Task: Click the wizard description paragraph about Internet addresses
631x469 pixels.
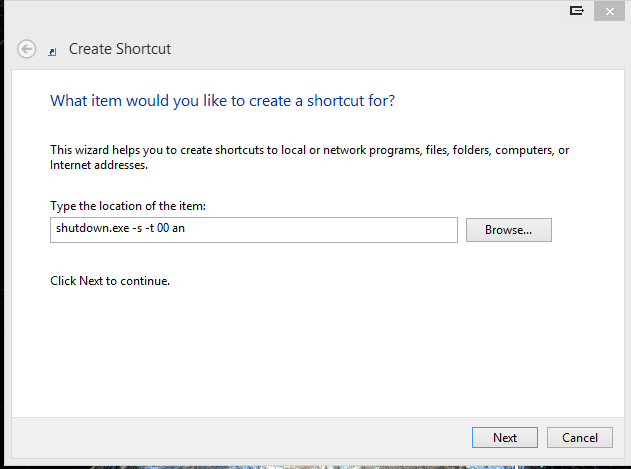Action: click(309, 157)
